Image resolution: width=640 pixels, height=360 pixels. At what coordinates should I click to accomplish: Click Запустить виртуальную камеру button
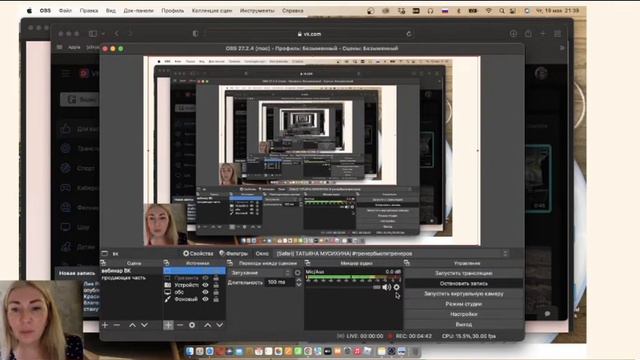[464, 293]
